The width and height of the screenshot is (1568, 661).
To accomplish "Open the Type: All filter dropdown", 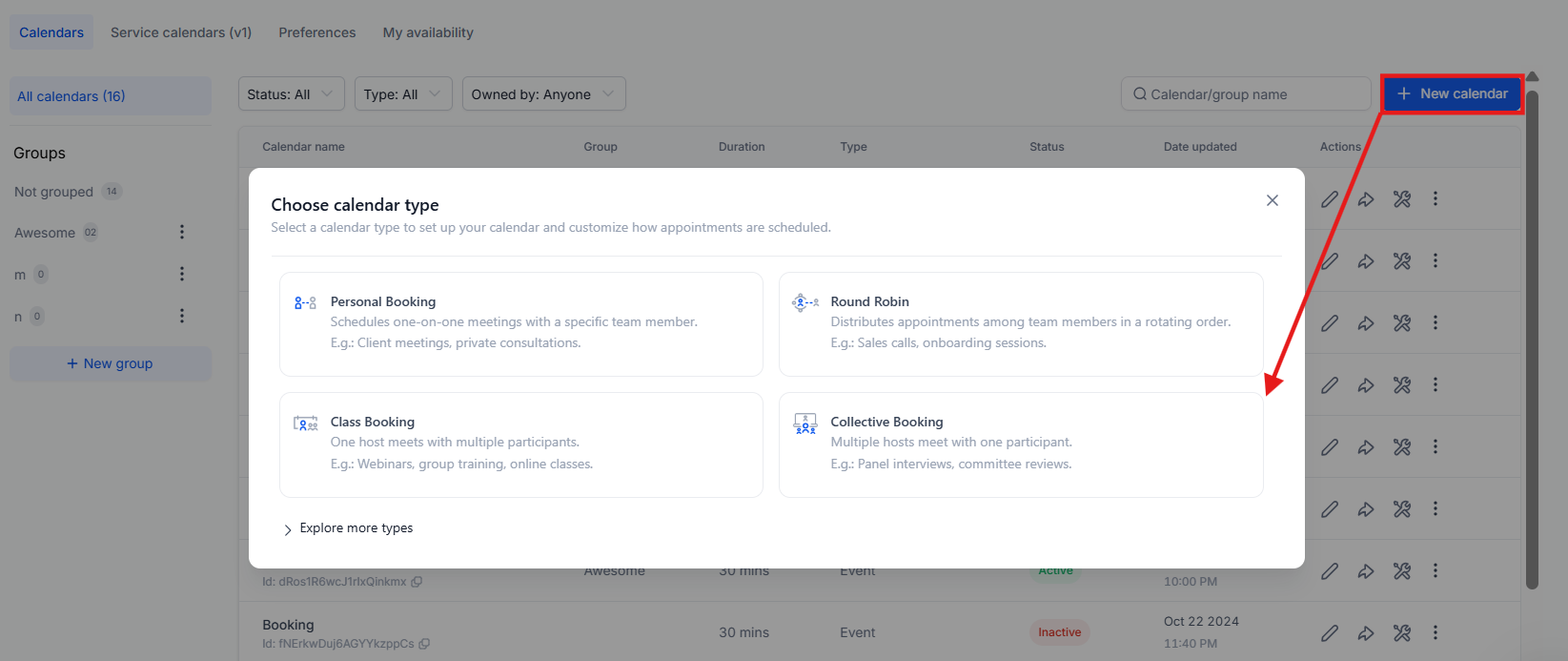I will pos(403,94).
